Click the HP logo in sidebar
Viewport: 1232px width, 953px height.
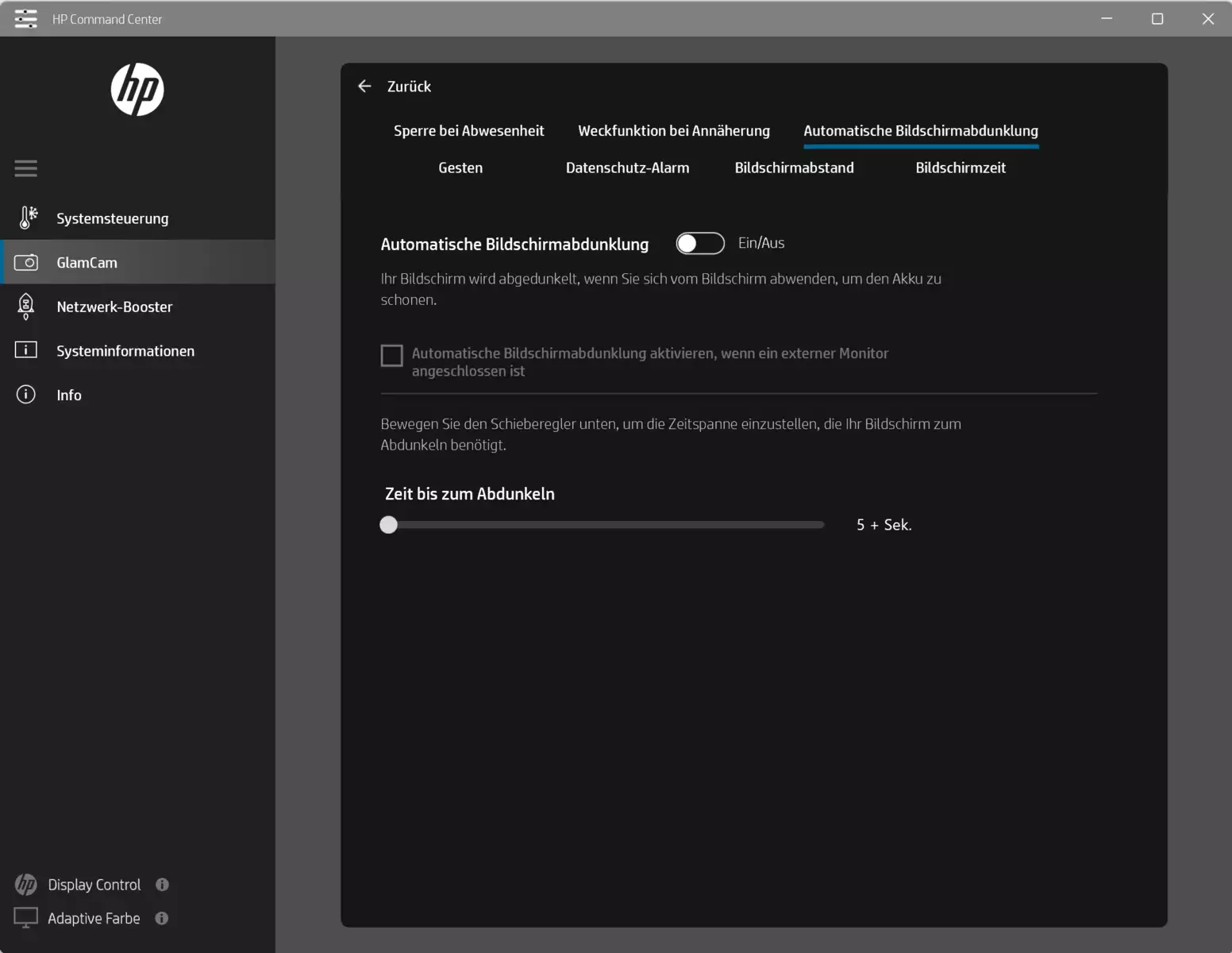137,90
